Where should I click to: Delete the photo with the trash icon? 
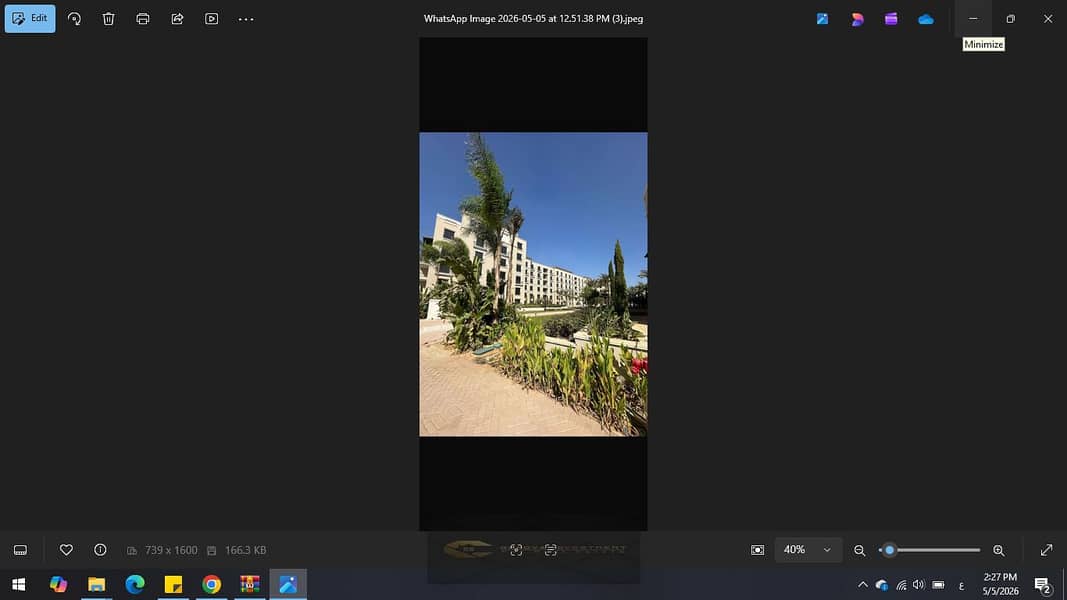(108, 19)
